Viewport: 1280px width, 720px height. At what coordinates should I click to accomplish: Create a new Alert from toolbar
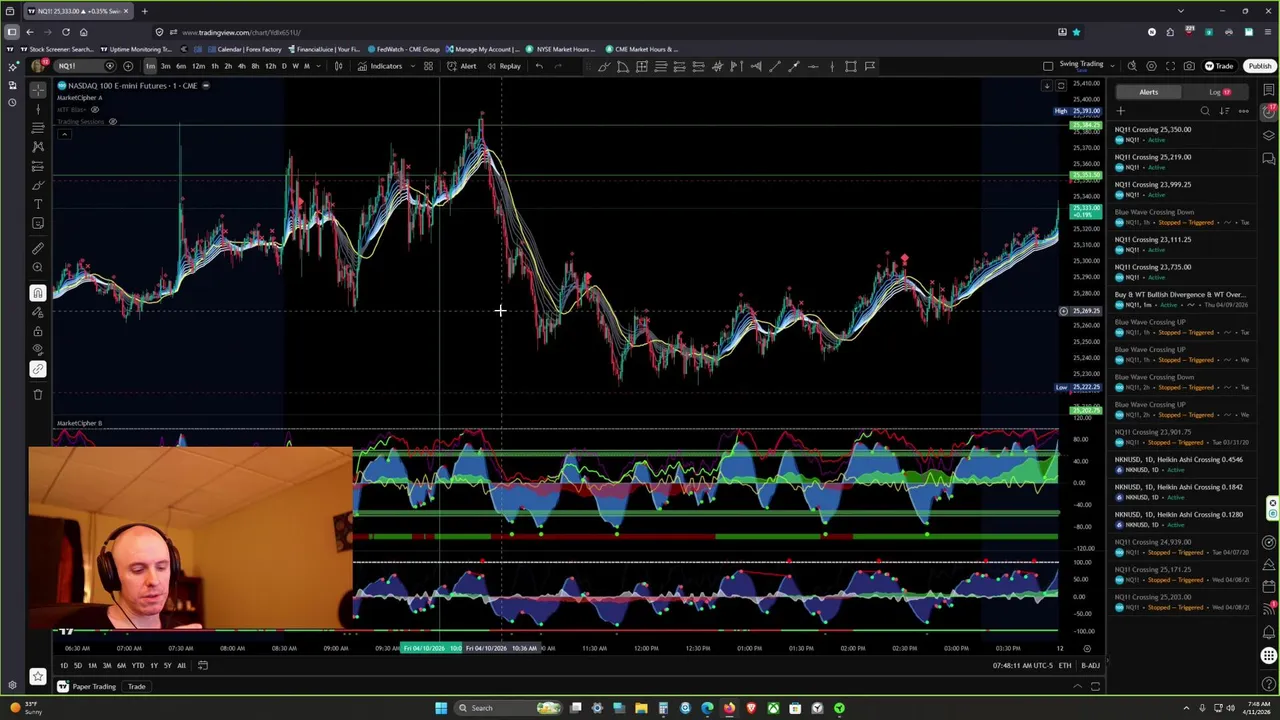[x=462, y=66]
